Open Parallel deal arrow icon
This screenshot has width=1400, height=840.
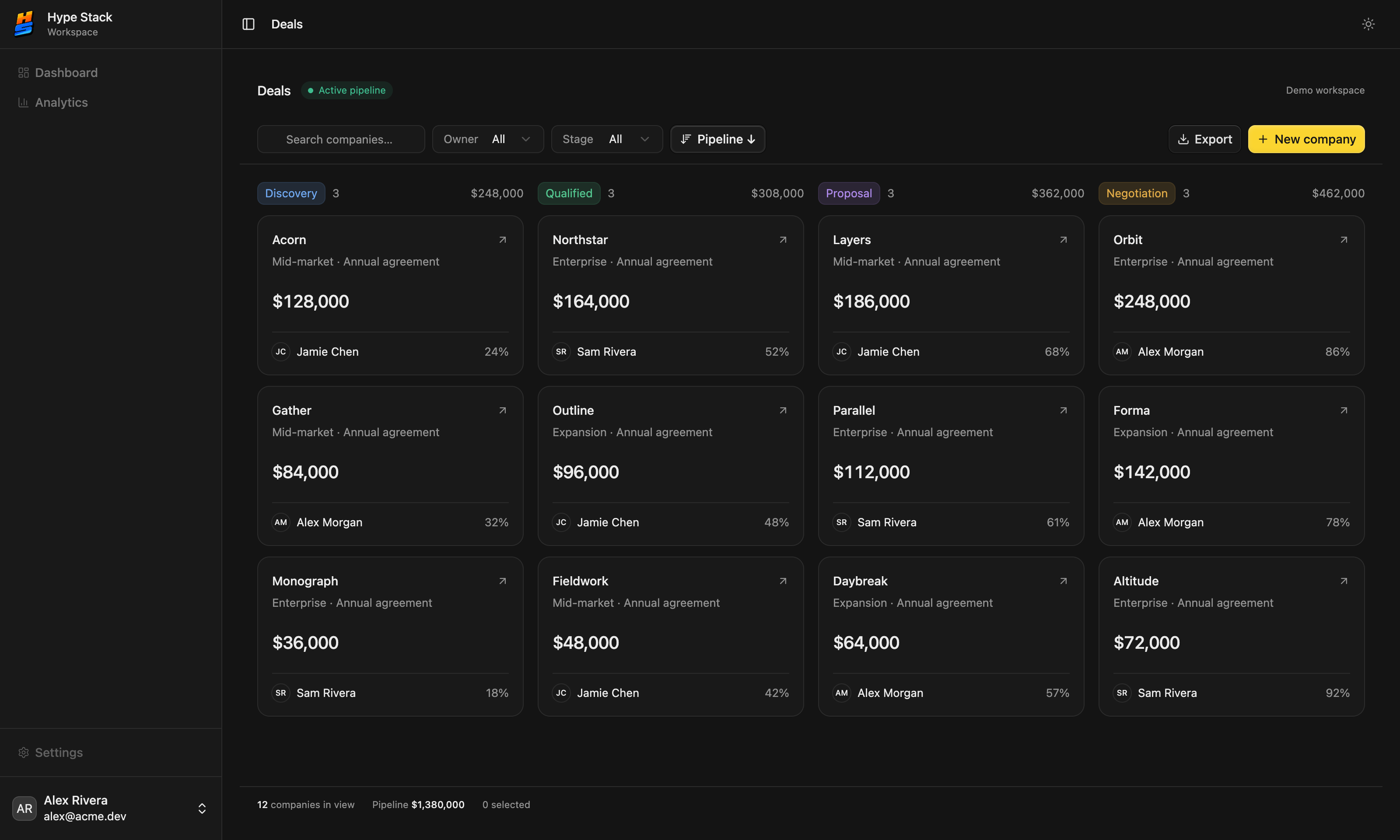coord(1063,410)
